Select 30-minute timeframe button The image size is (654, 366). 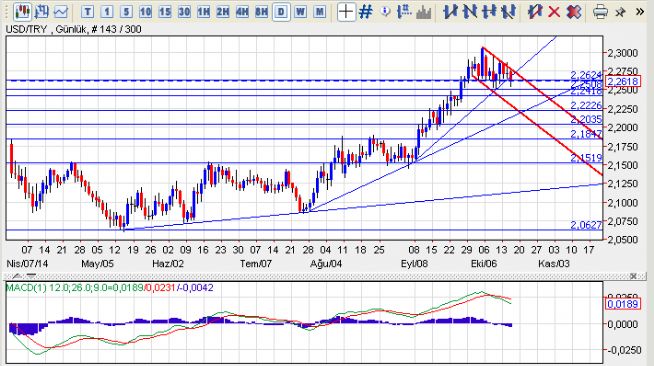pyautogui.click(x=184, y=12)
